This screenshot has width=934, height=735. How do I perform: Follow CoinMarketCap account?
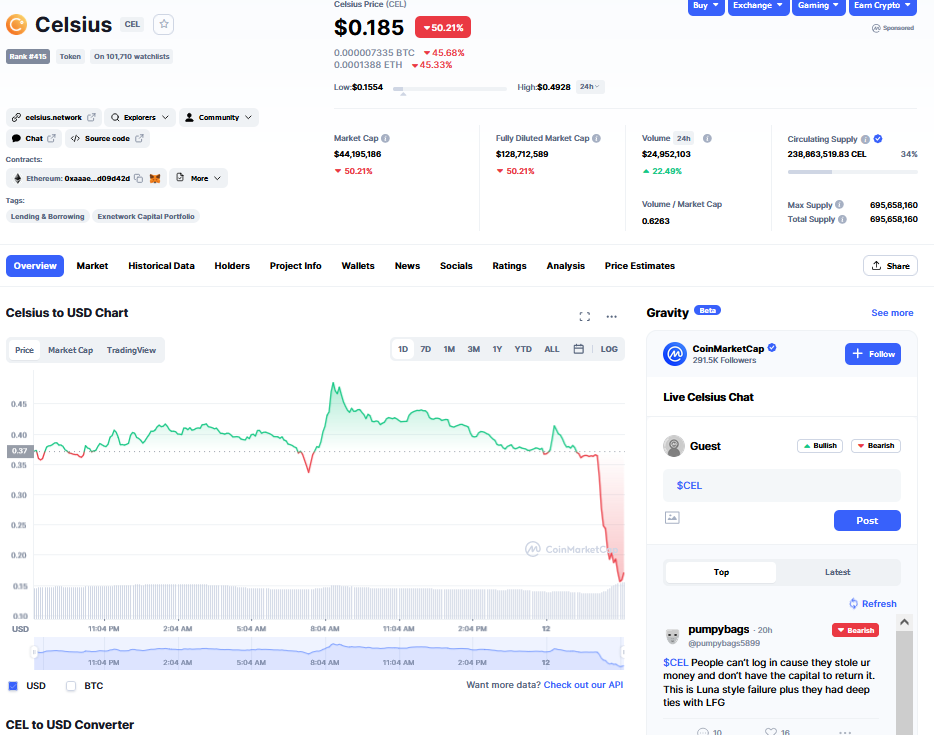click(873, 354)
